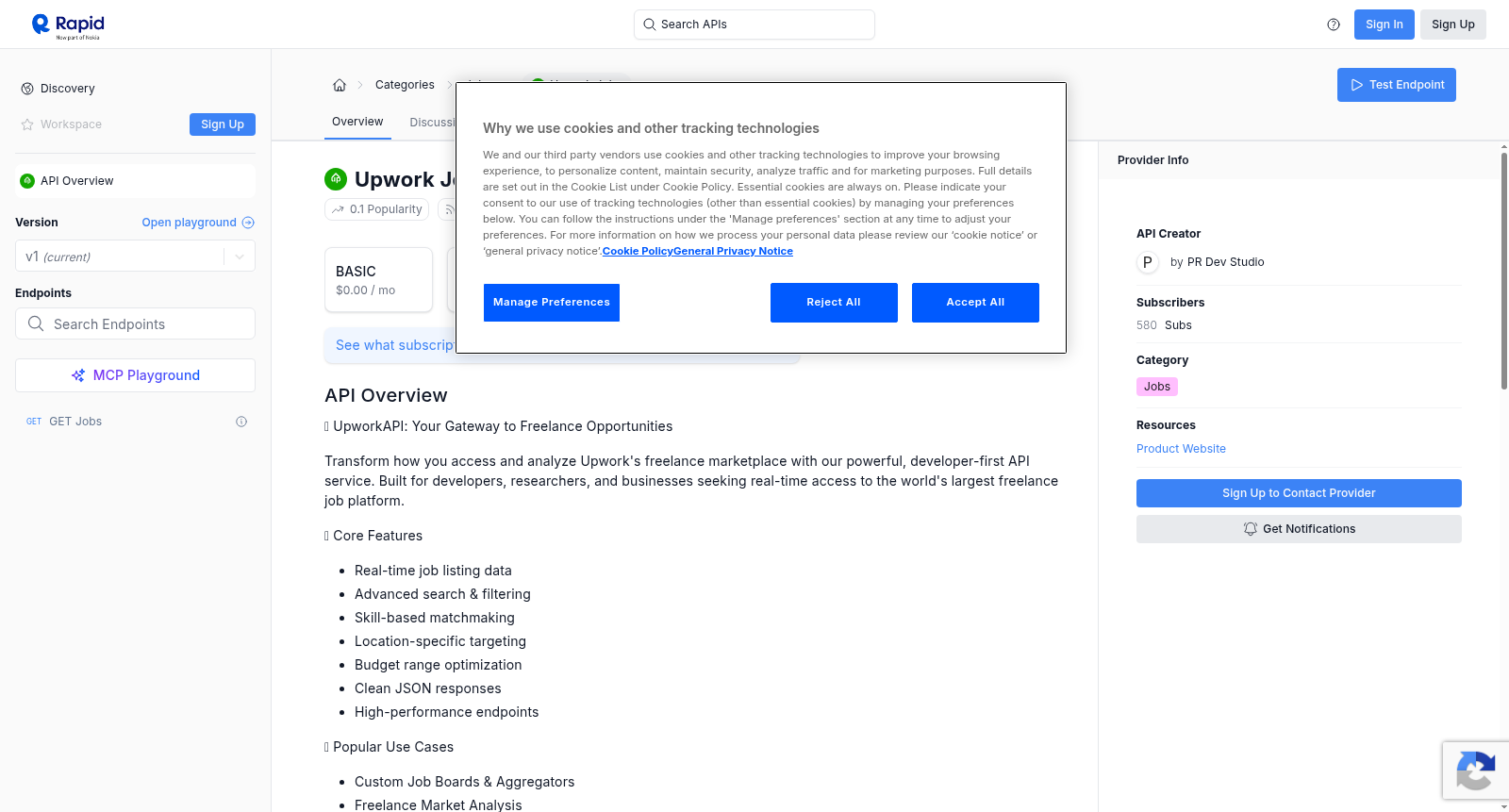The image size is (1509, 812).
Task: Click the 'API Overview' heading
Action: point(386,395)
